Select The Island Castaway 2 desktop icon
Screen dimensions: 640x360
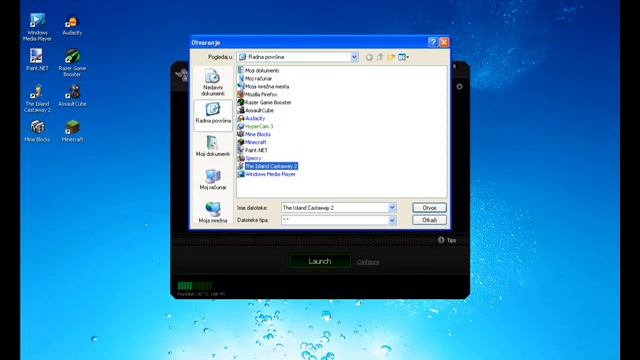(x=37, y=98)
